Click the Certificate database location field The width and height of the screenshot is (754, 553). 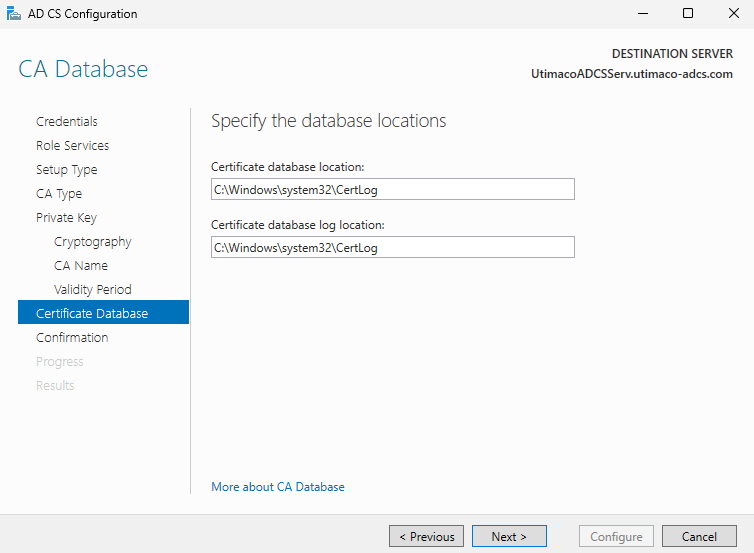(x=392, y=189)
